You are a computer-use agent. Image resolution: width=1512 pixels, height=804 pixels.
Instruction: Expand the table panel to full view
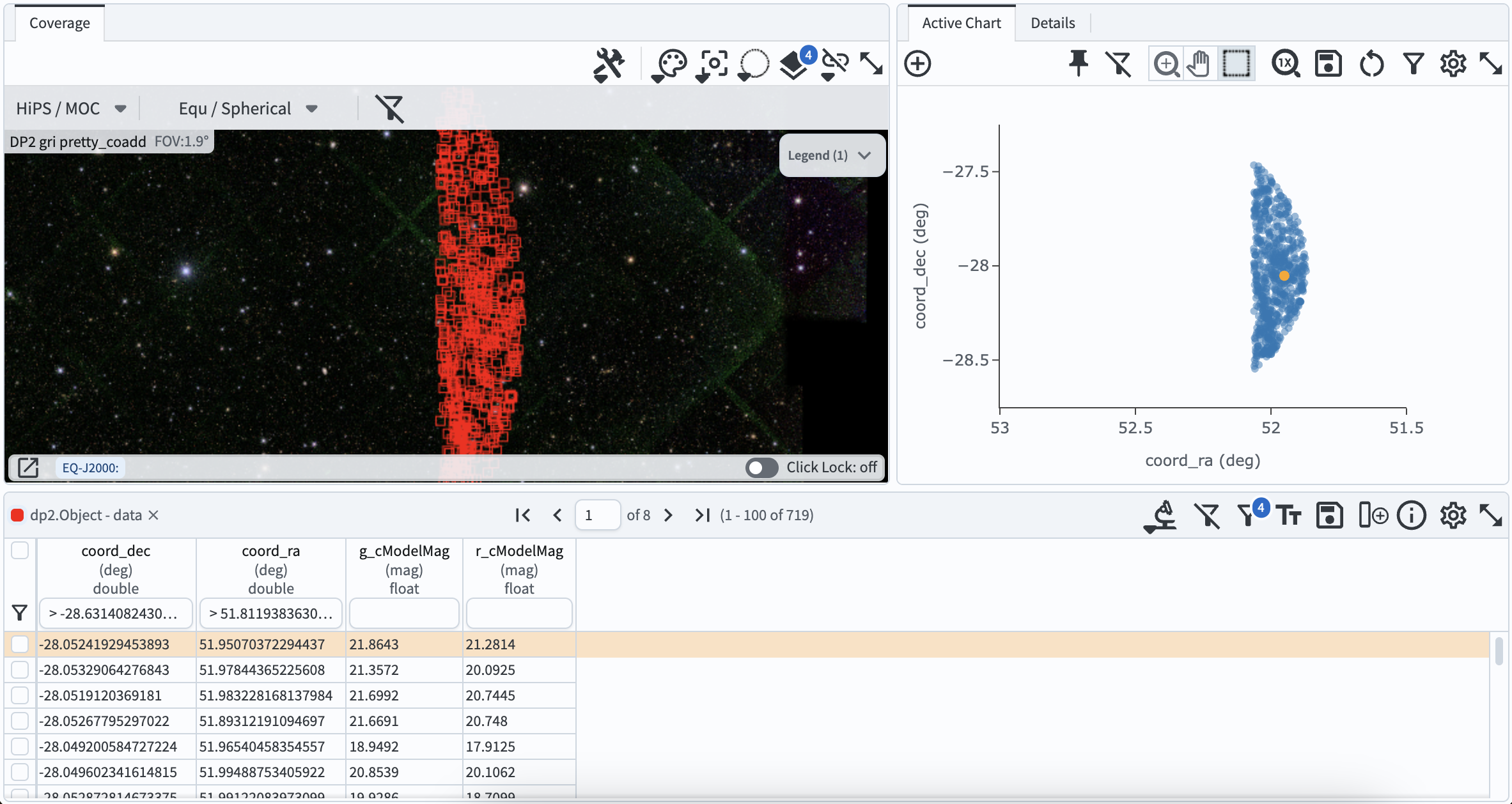[1491, 515]
